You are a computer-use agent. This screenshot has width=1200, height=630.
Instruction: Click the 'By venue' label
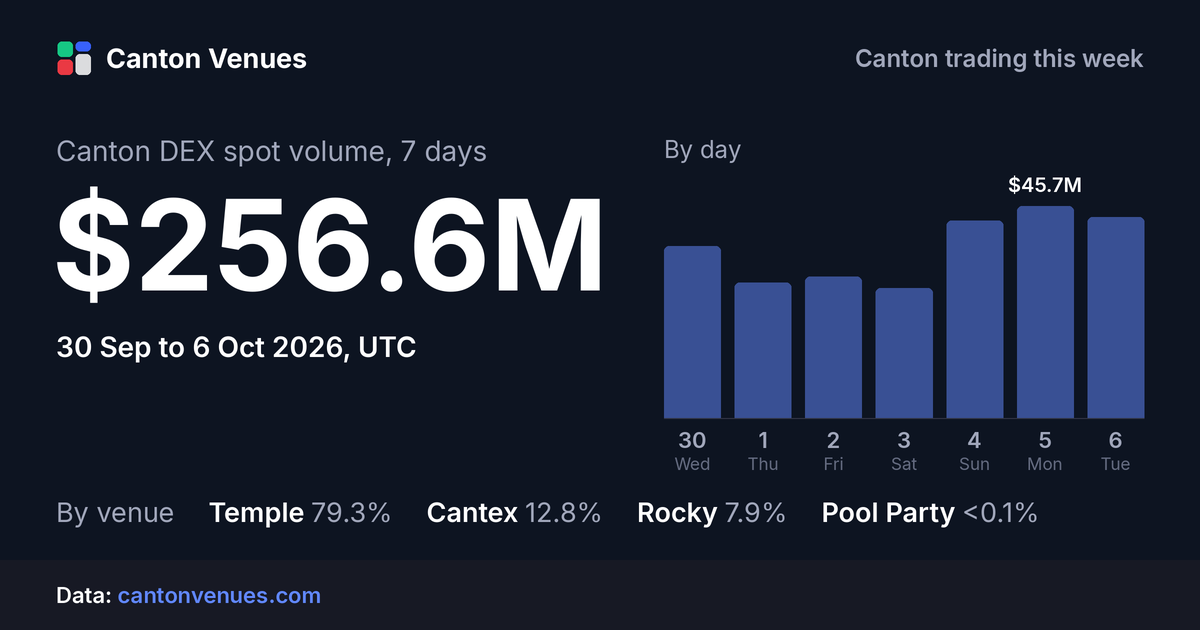(x=115, y=514)
